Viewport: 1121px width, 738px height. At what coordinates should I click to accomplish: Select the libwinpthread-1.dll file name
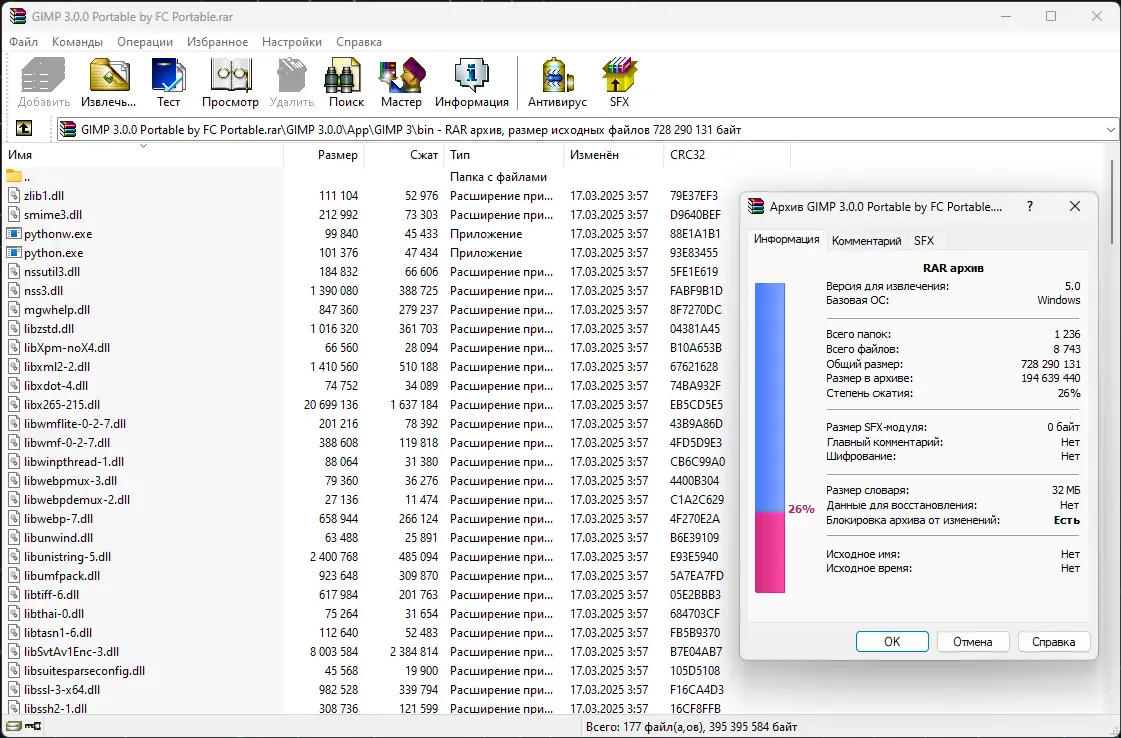pos(74,461)
